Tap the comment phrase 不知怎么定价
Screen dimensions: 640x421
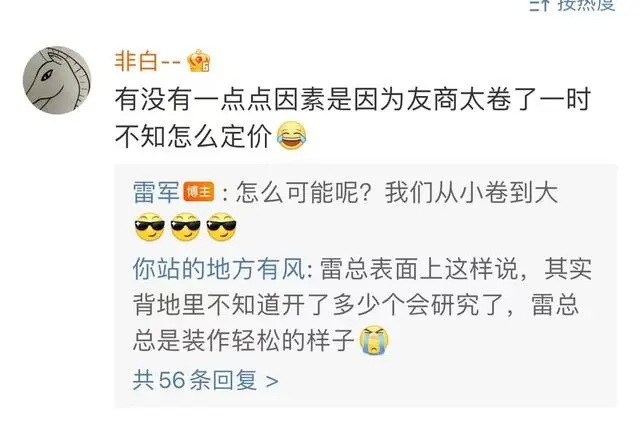click(193, 136)
